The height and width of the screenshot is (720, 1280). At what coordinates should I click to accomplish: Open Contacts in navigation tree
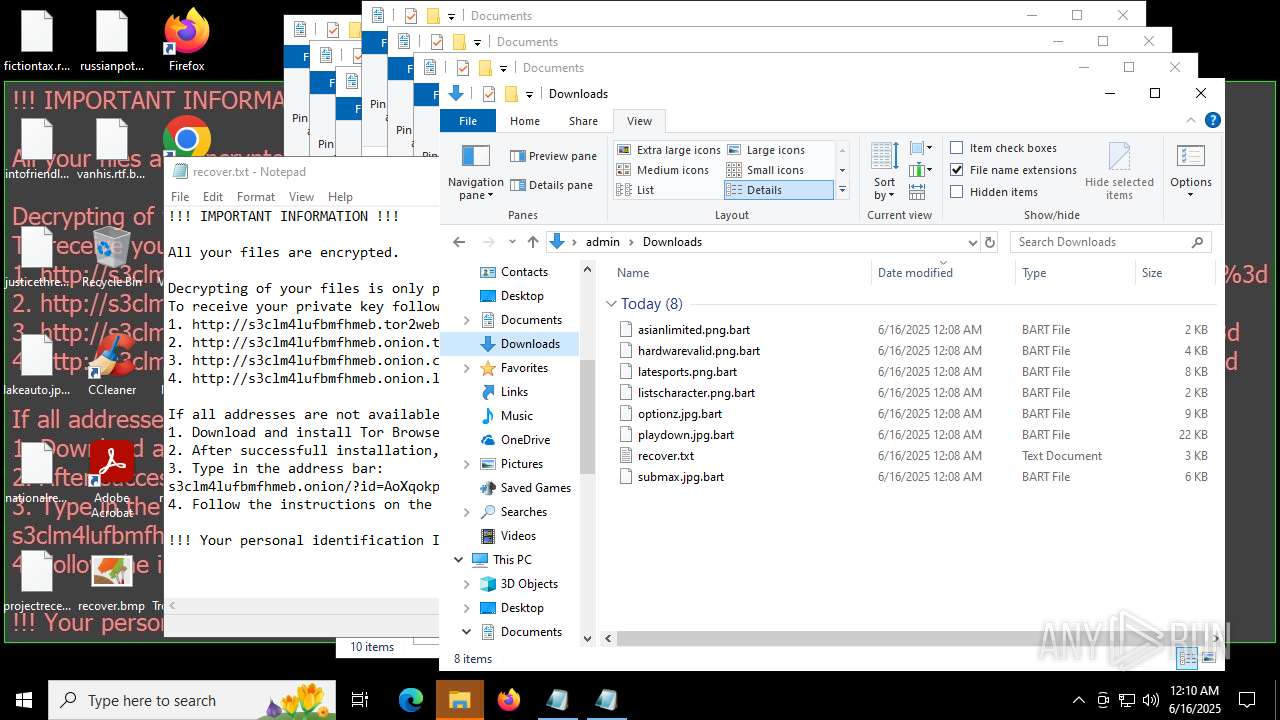point(514,272)
